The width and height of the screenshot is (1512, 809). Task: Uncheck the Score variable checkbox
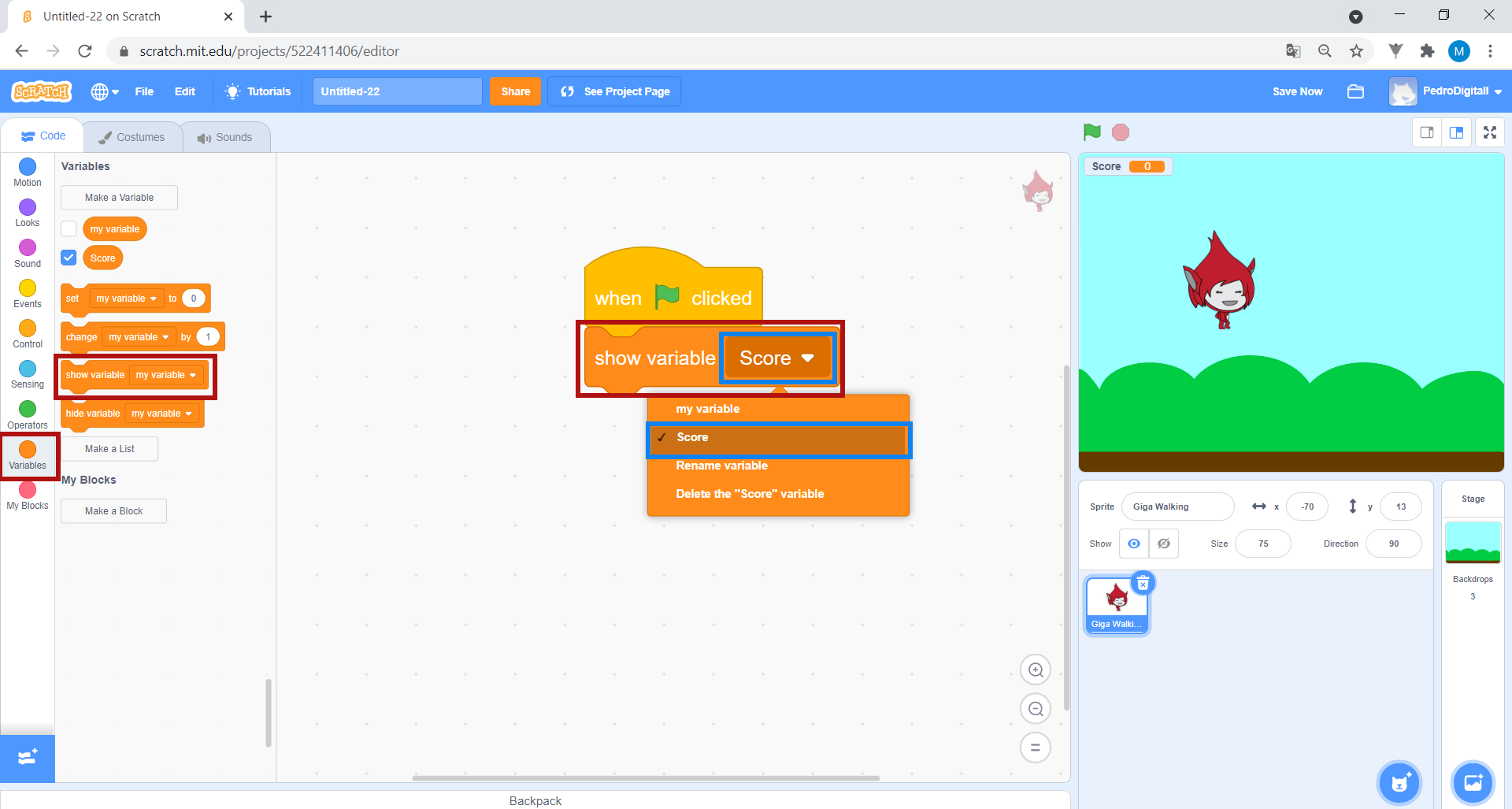click(69, 258)
